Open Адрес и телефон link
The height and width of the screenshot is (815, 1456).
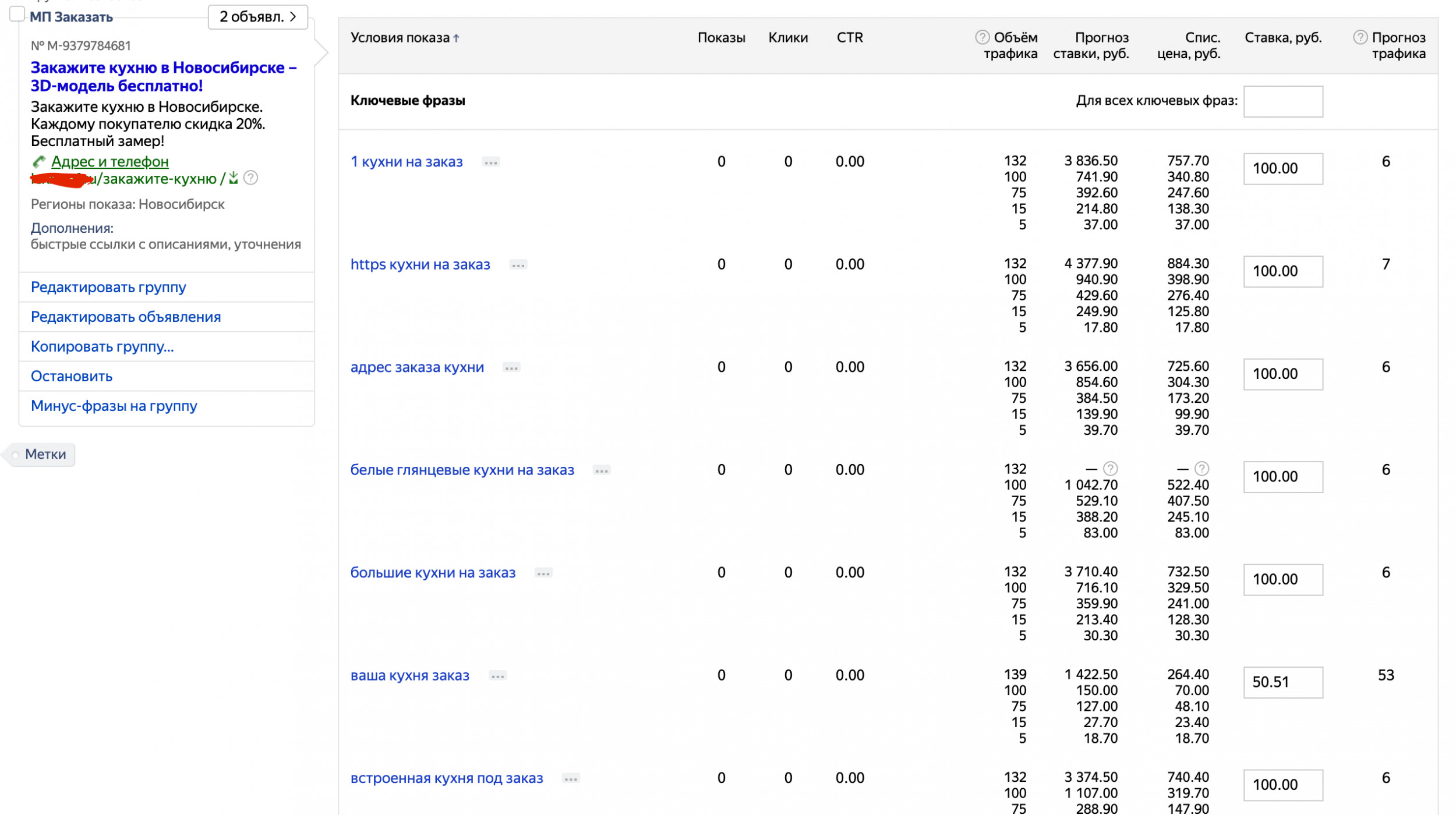coord(109,162)
